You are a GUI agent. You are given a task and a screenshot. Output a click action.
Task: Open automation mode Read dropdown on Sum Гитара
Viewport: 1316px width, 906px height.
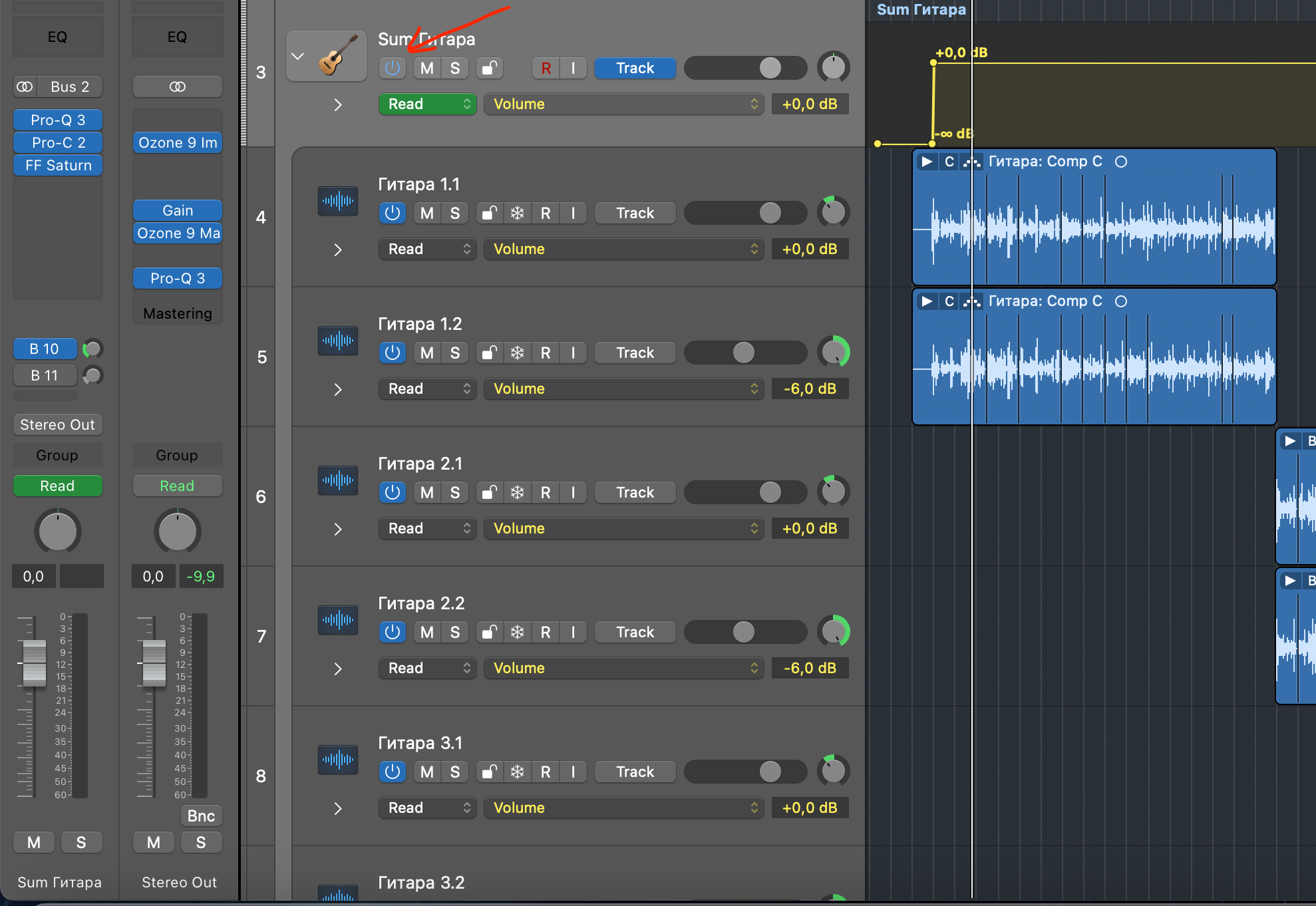tap(427, 104)
